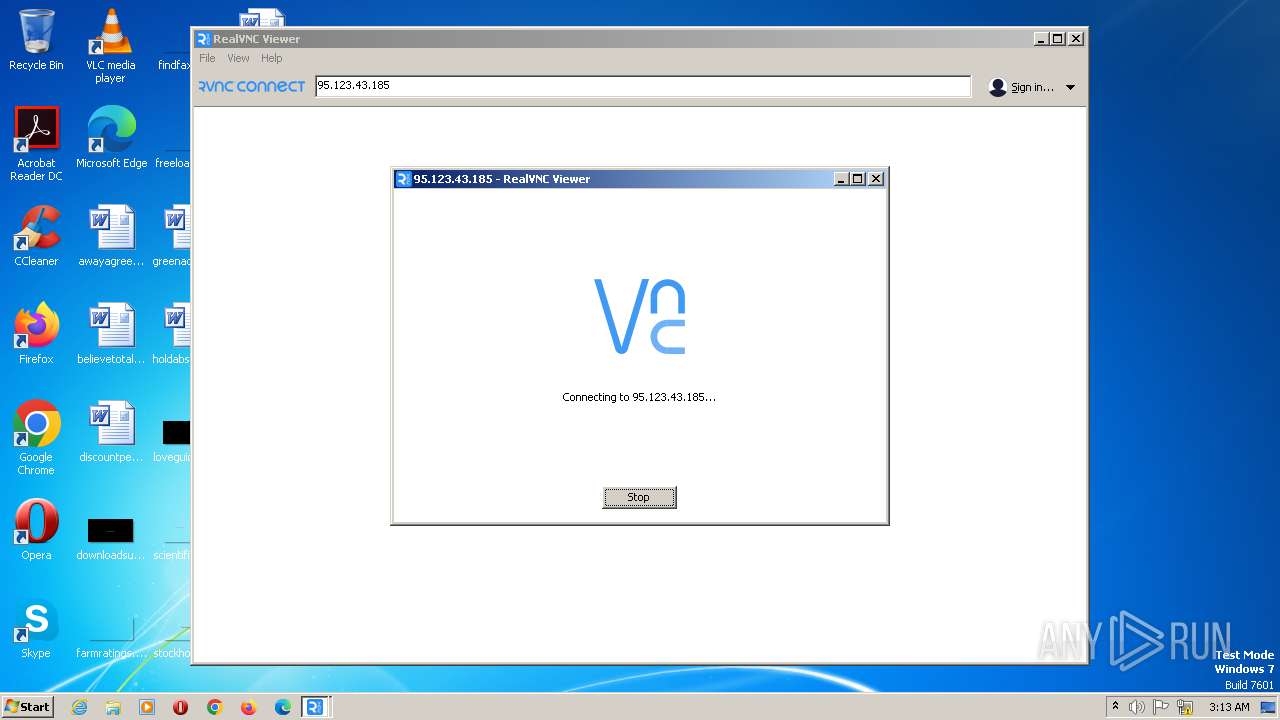This screenshot has height=720, width=1280.
Task: Select the believetotal Word document icon
Action: pos(111,334)
